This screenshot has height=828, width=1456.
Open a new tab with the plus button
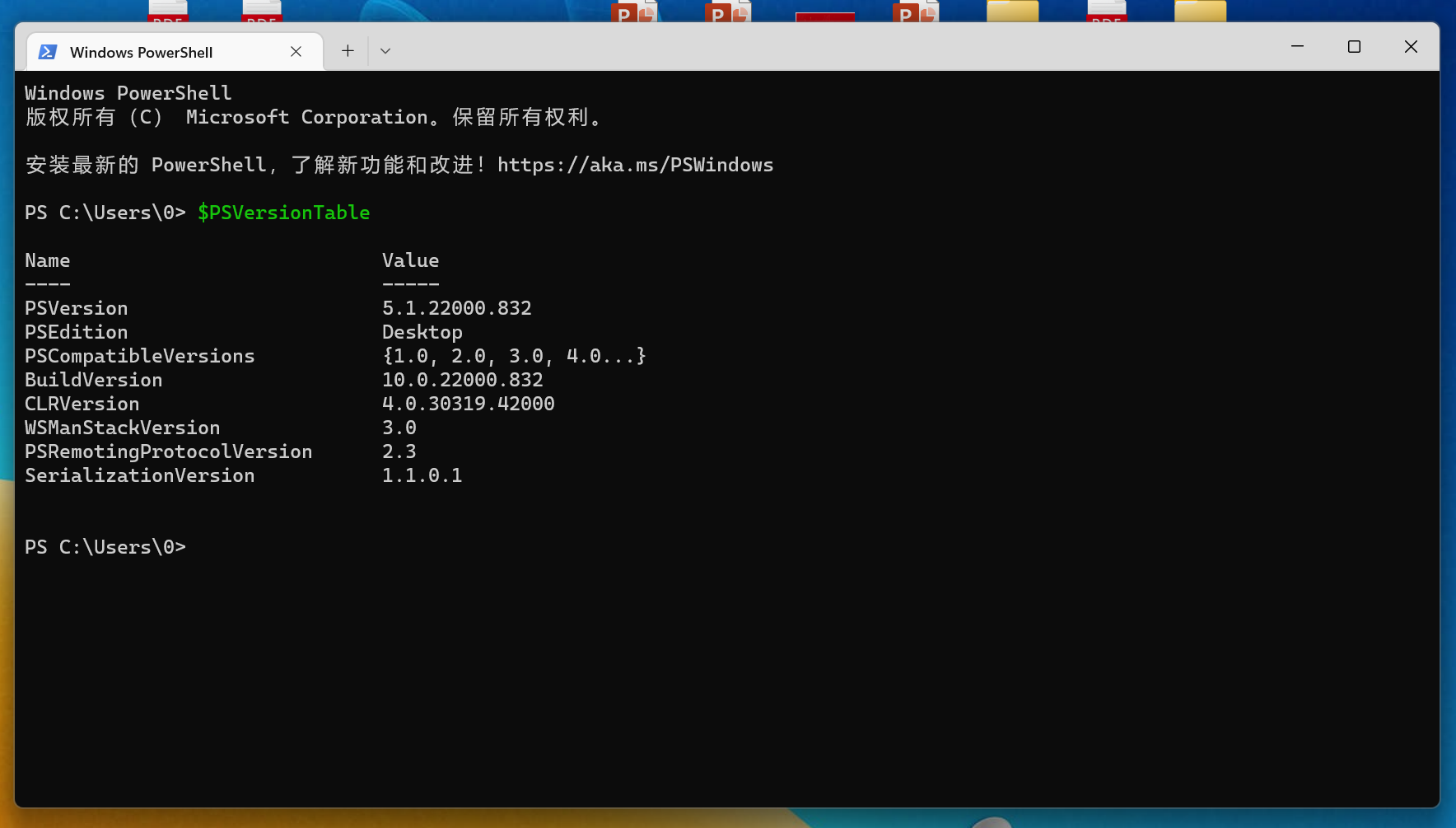point(347,50)
